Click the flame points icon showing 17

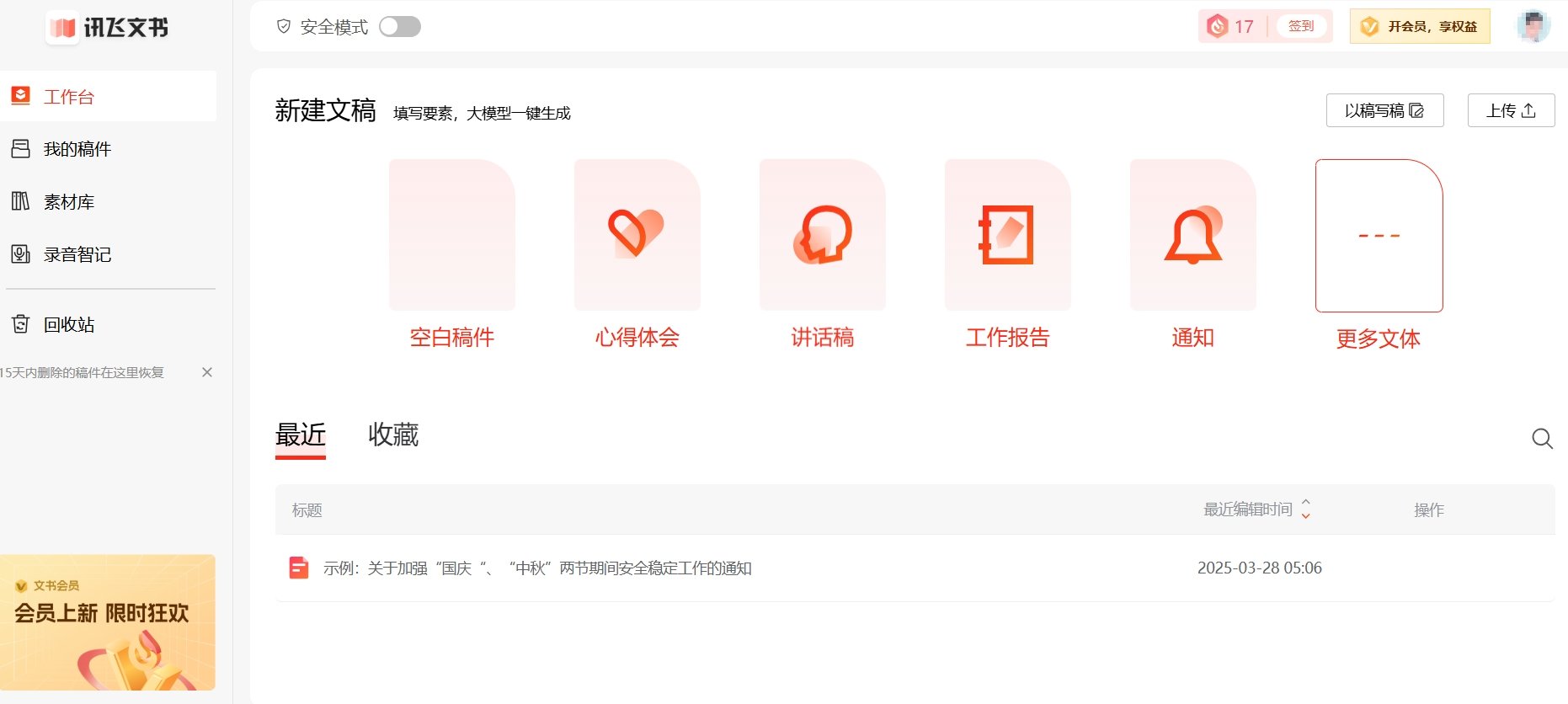coord(1218,26)
